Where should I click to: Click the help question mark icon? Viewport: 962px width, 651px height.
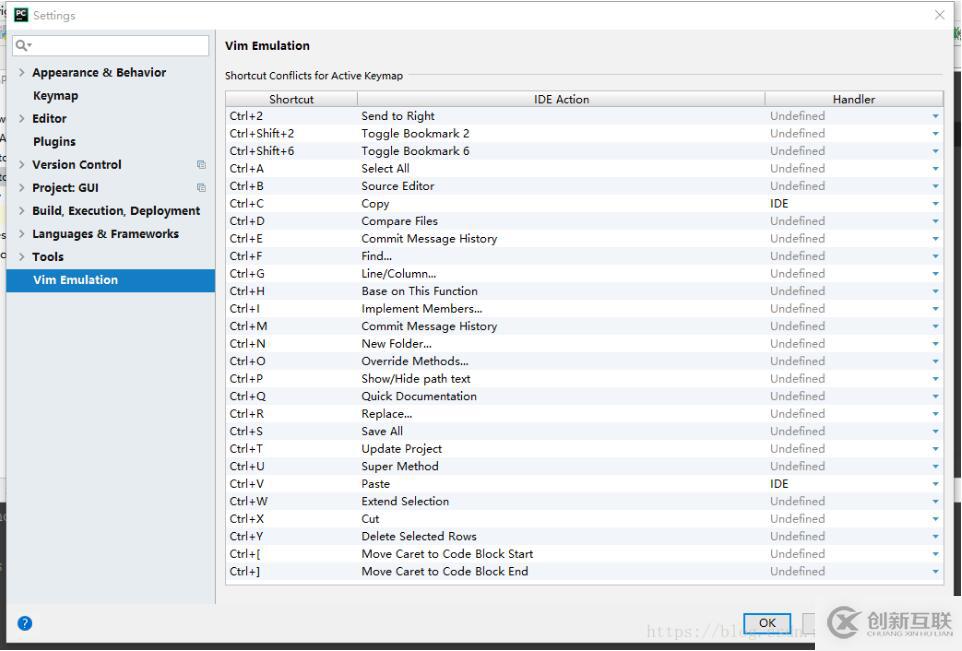click(25, 623)
